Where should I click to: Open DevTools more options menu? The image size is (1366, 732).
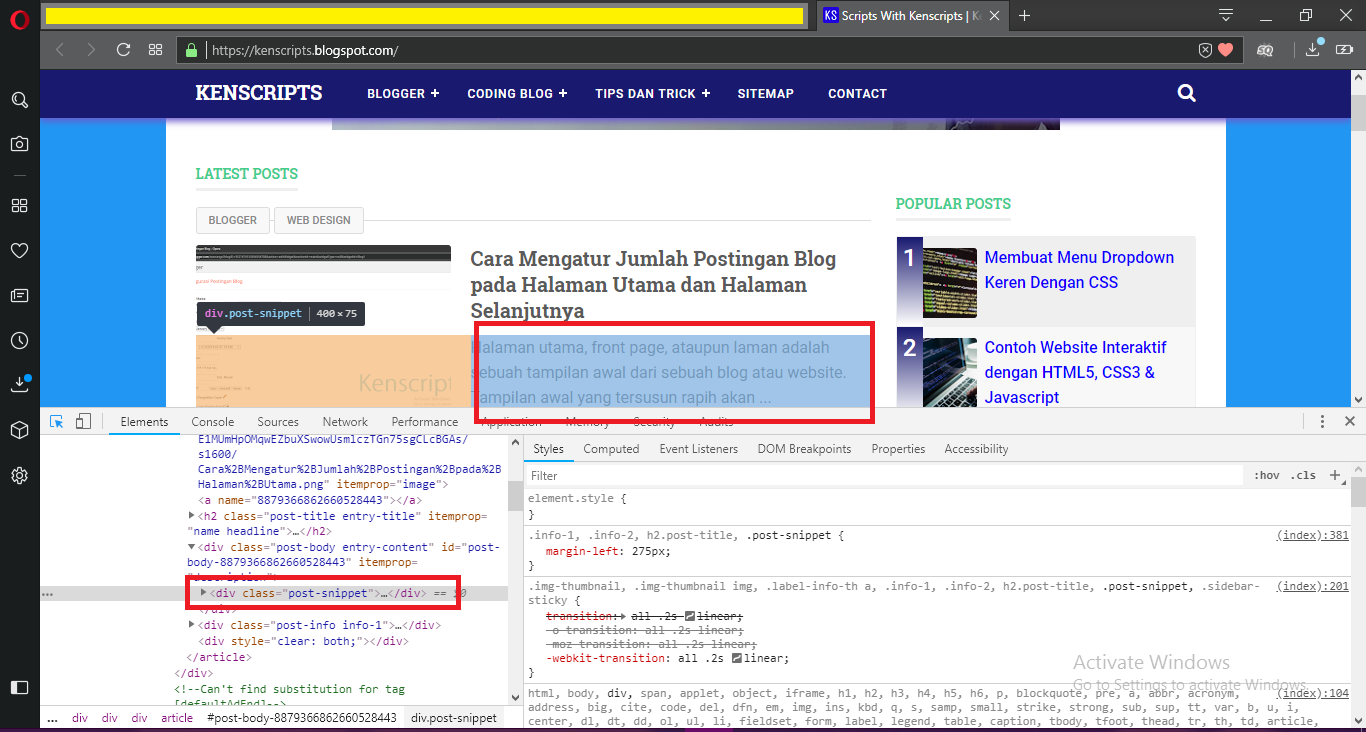pos(1322,422)
